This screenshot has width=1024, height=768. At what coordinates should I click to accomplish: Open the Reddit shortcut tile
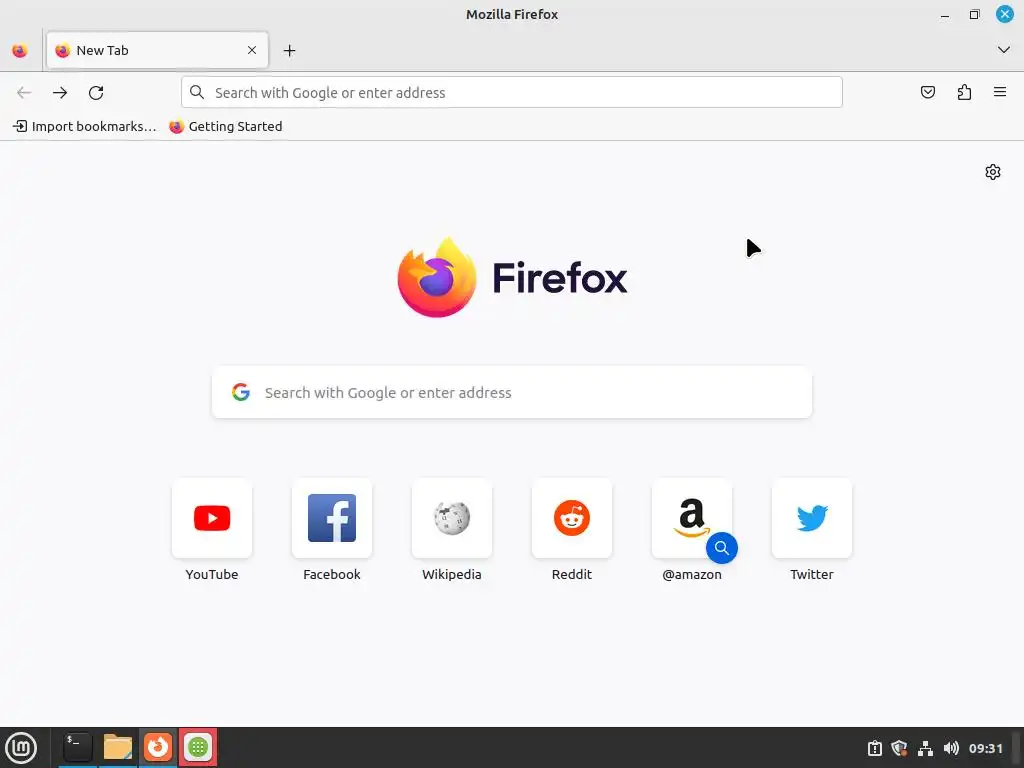[x=572, y=518]
